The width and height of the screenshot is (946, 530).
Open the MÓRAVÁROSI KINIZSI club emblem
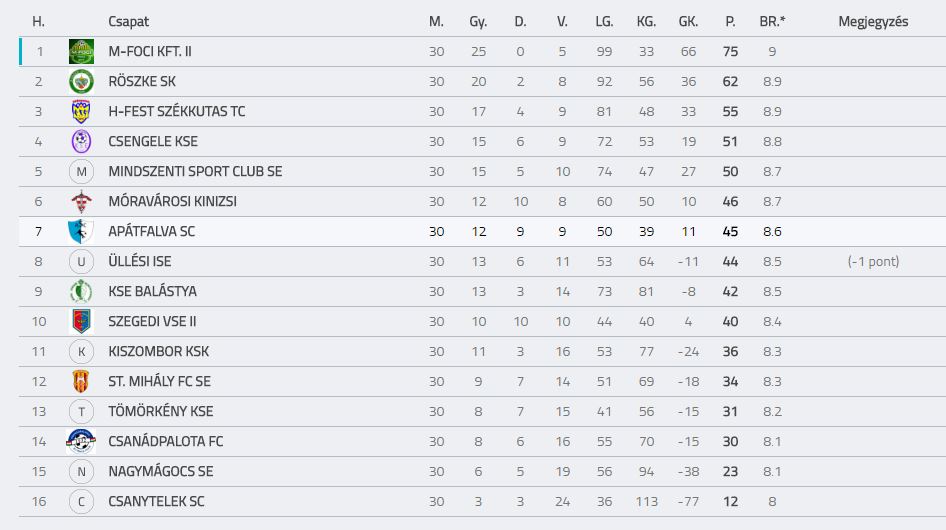(x=81, y=202)
